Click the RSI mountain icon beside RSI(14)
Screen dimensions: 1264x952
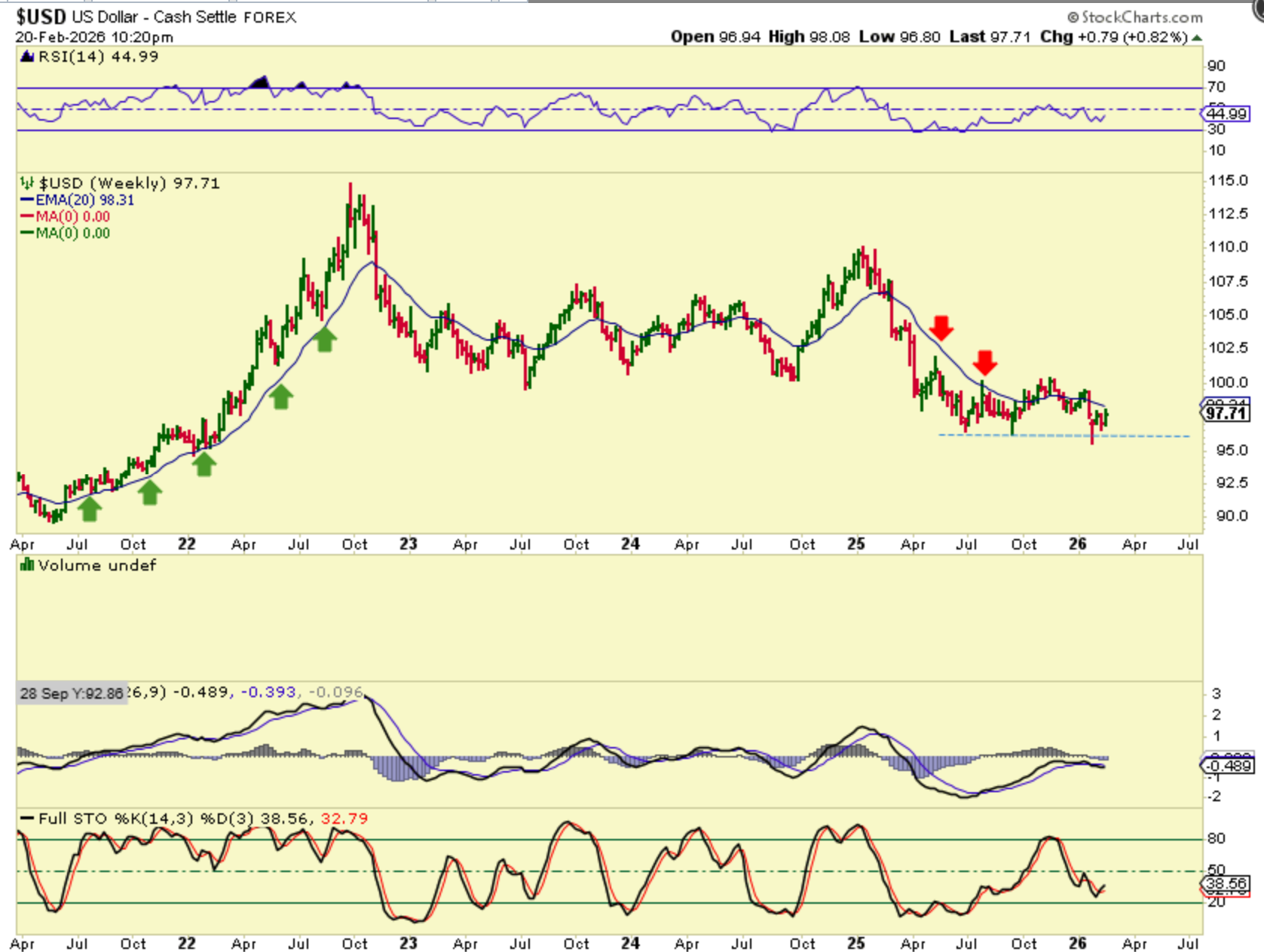pos(27,57)
